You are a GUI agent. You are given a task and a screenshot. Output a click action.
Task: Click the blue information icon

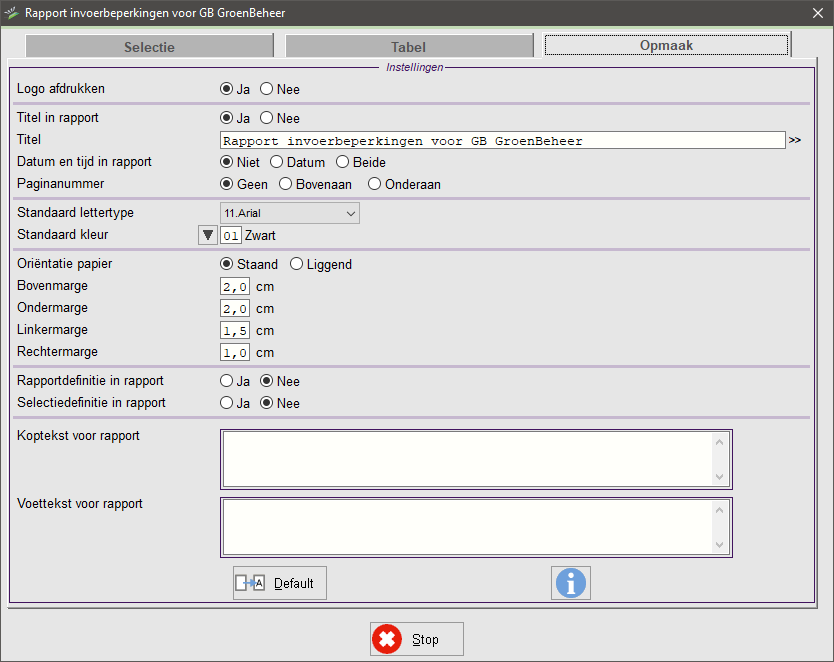tap(571, 583)
